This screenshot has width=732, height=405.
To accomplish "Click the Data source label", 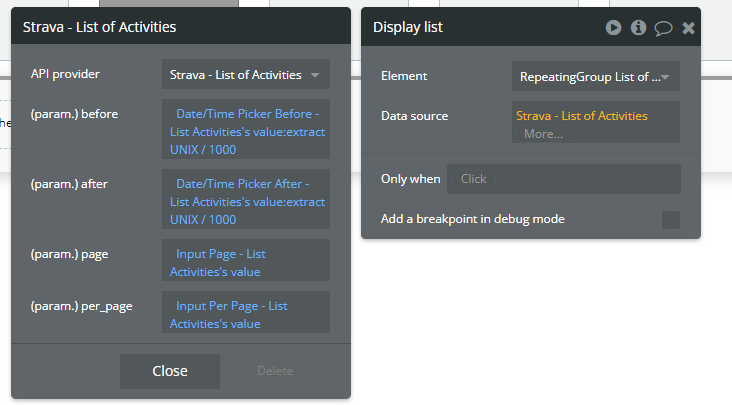I will (414, 116).
